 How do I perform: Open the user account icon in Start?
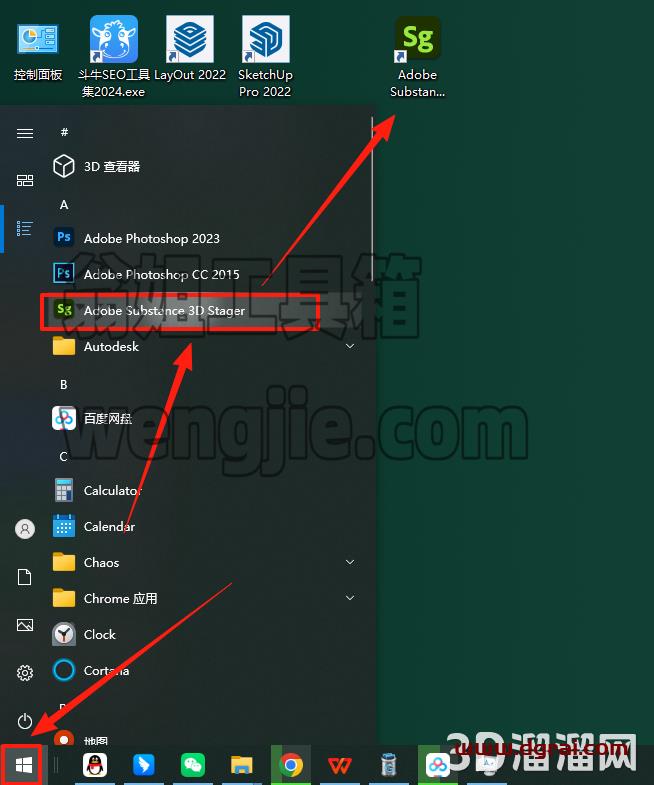point(25,529)
